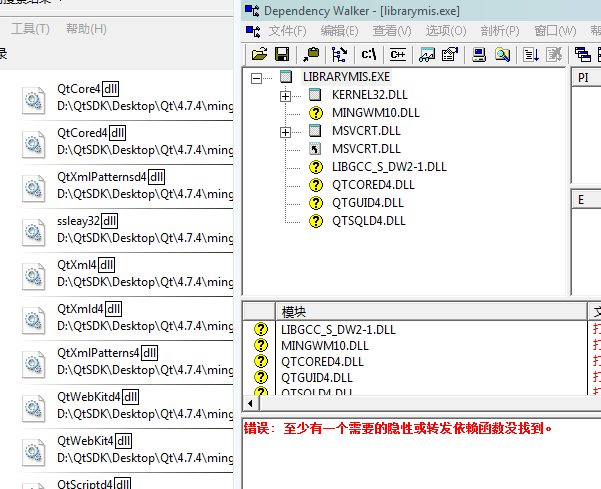
Task: Select QTSQLD4.DLL in the dependency tree
Action: point(369,221)
